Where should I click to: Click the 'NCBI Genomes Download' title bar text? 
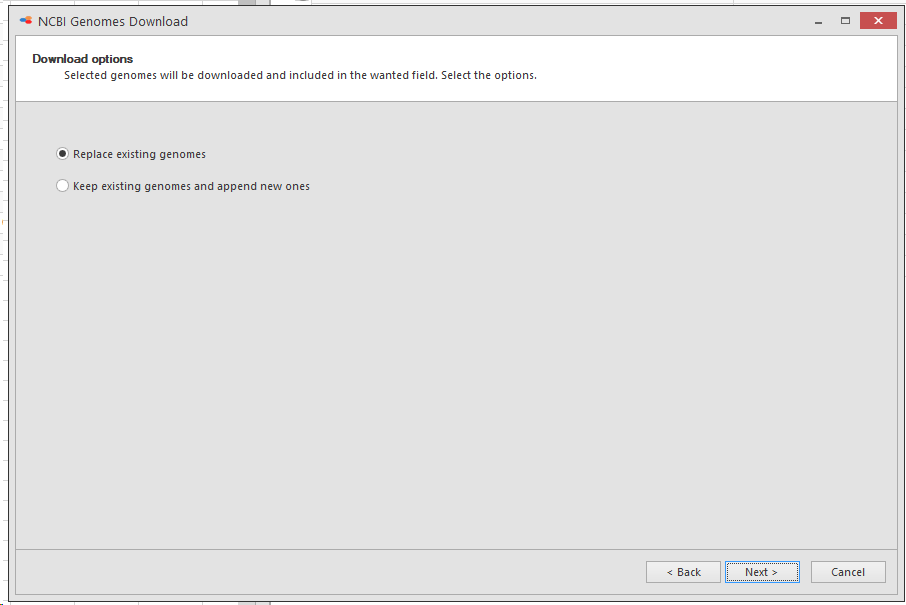113,21
